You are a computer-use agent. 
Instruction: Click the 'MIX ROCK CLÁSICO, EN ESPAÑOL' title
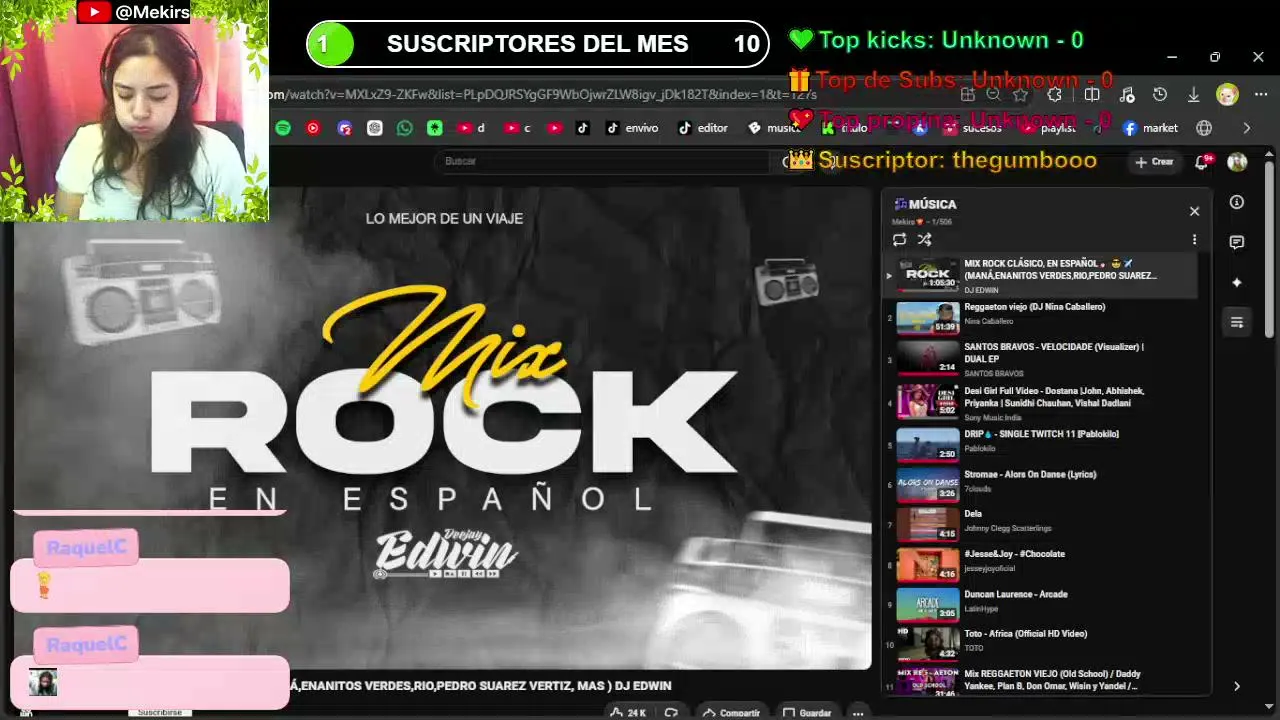(x=1061, y=269)
